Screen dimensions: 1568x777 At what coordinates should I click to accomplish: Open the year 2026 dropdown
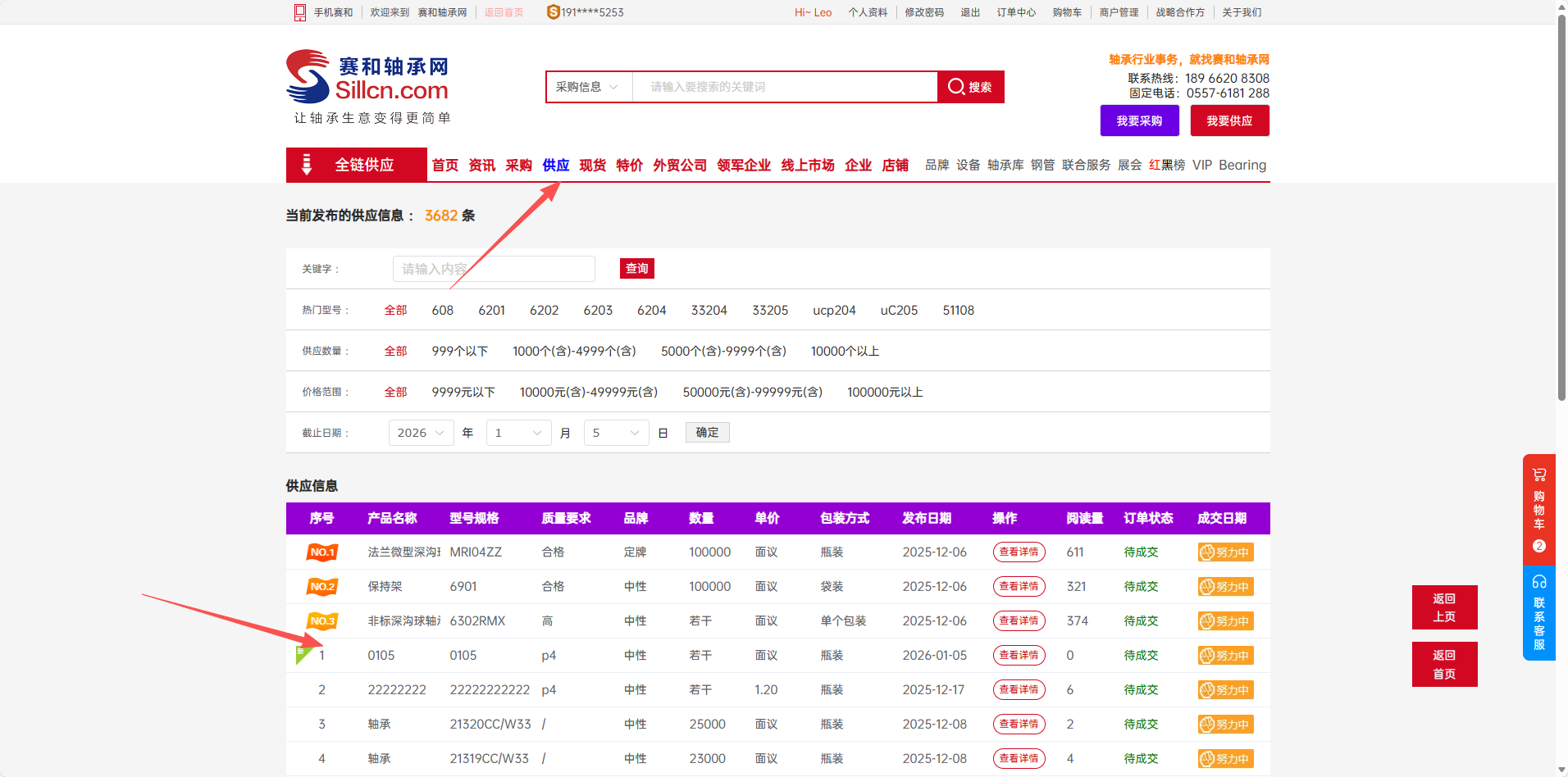coord(421,433)
